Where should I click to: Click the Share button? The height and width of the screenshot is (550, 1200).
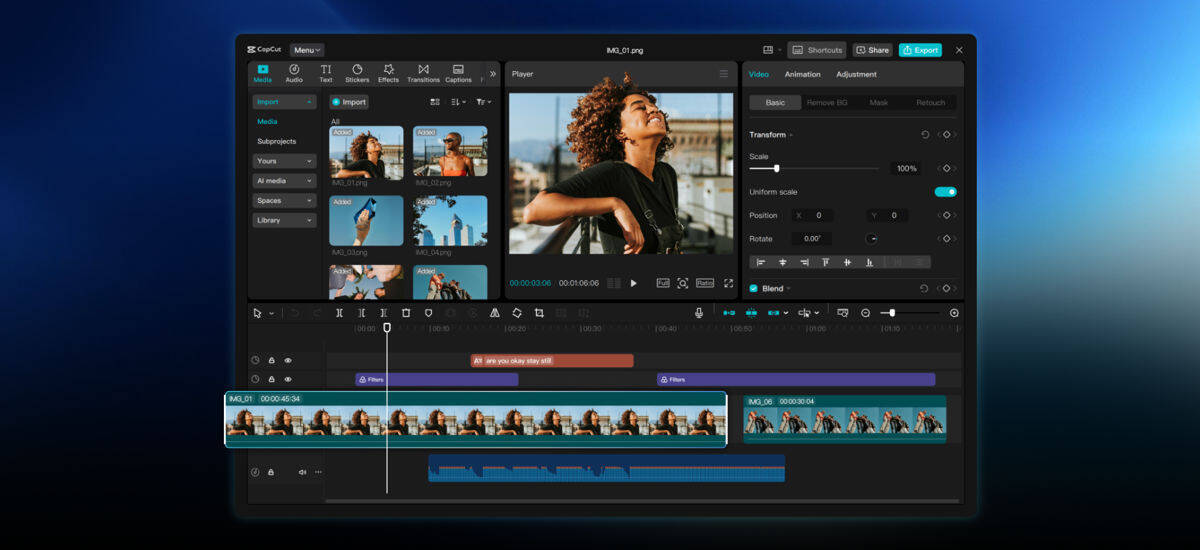[872, 50]
